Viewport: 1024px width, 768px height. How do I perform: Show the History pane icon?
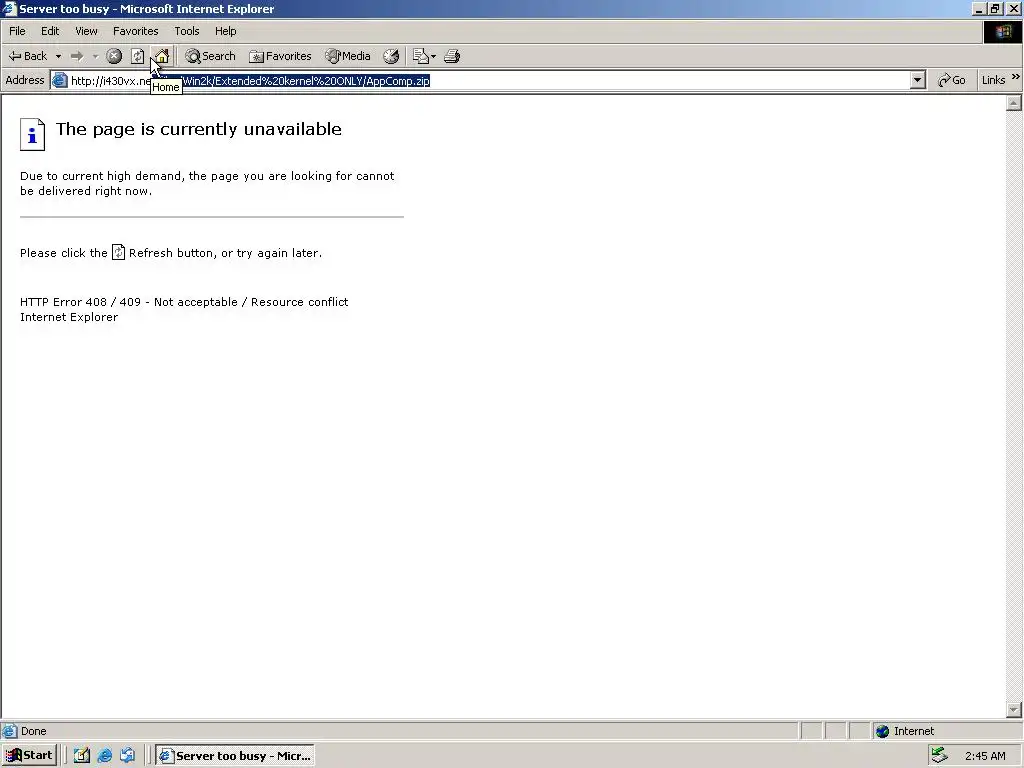391,56
